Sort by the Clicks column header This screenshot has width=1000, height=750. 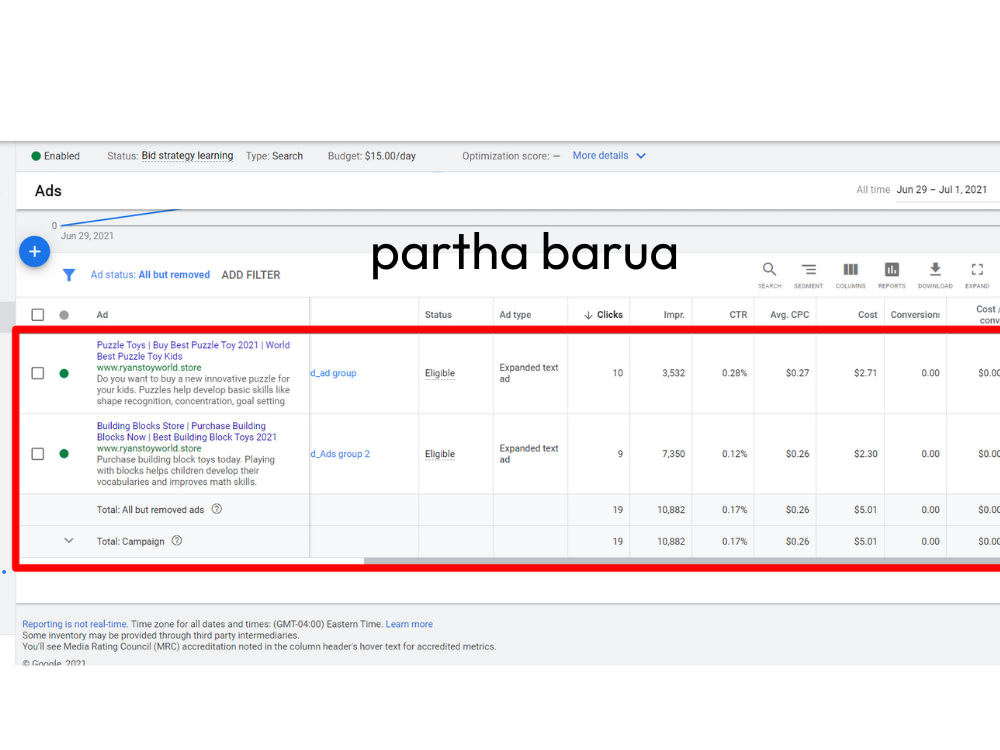tap(603, 314)
